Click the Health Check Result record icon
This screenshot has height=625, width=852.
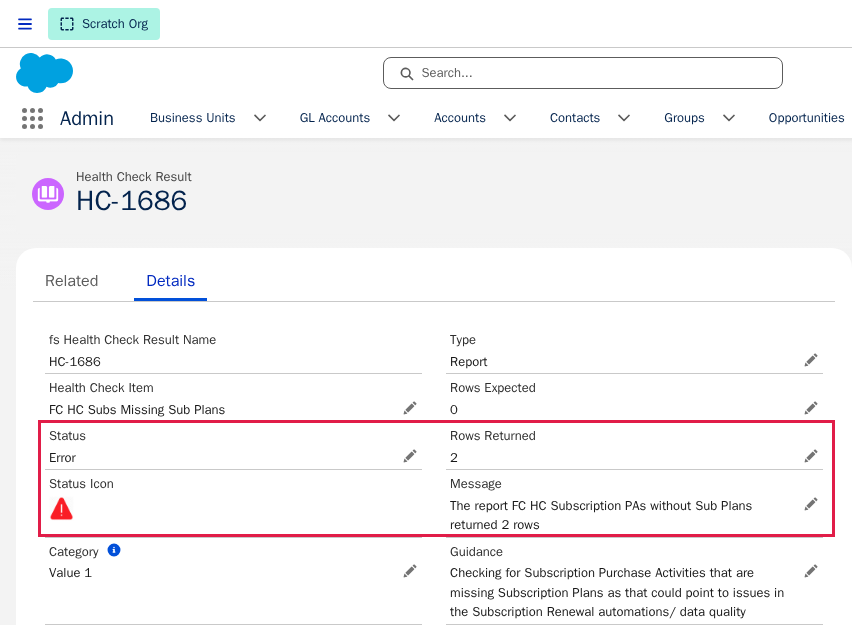(48, 193)
